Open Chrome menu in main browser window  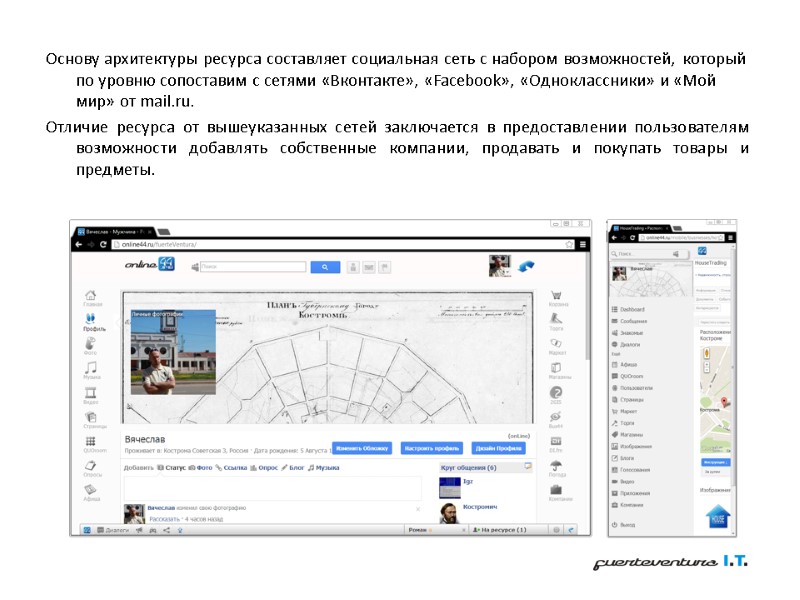(583, 244)
